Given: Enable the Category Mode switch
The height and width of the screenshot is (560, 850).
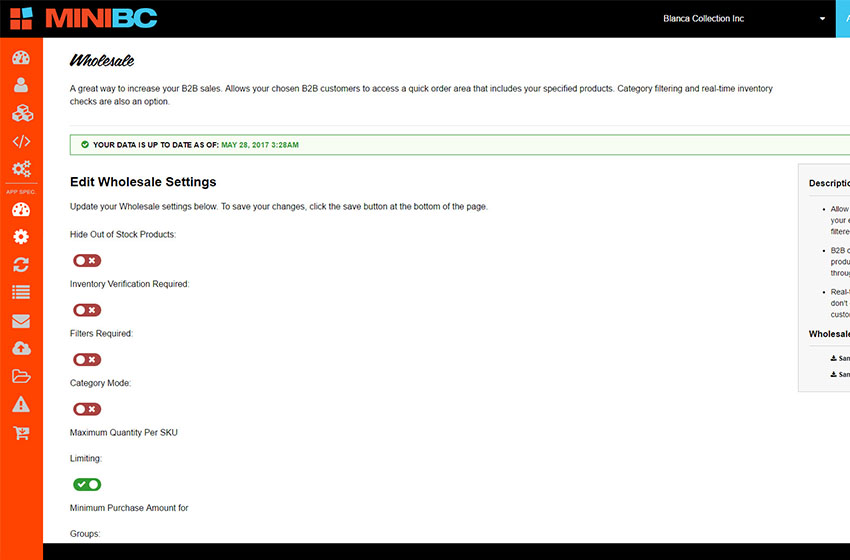Looking at the screenshot, I should click(87, 409).
